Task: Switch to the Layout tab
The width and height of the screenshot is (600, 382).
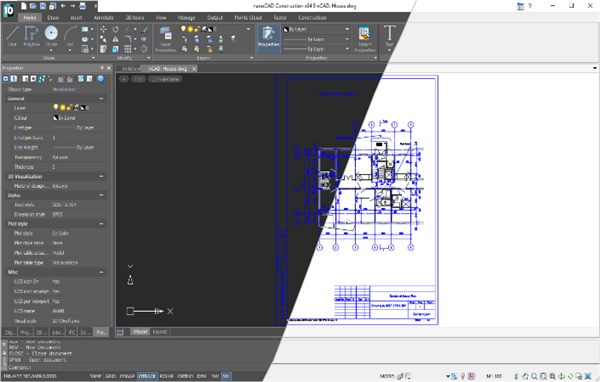Action: pyautogui.click(x=160, y=332)
